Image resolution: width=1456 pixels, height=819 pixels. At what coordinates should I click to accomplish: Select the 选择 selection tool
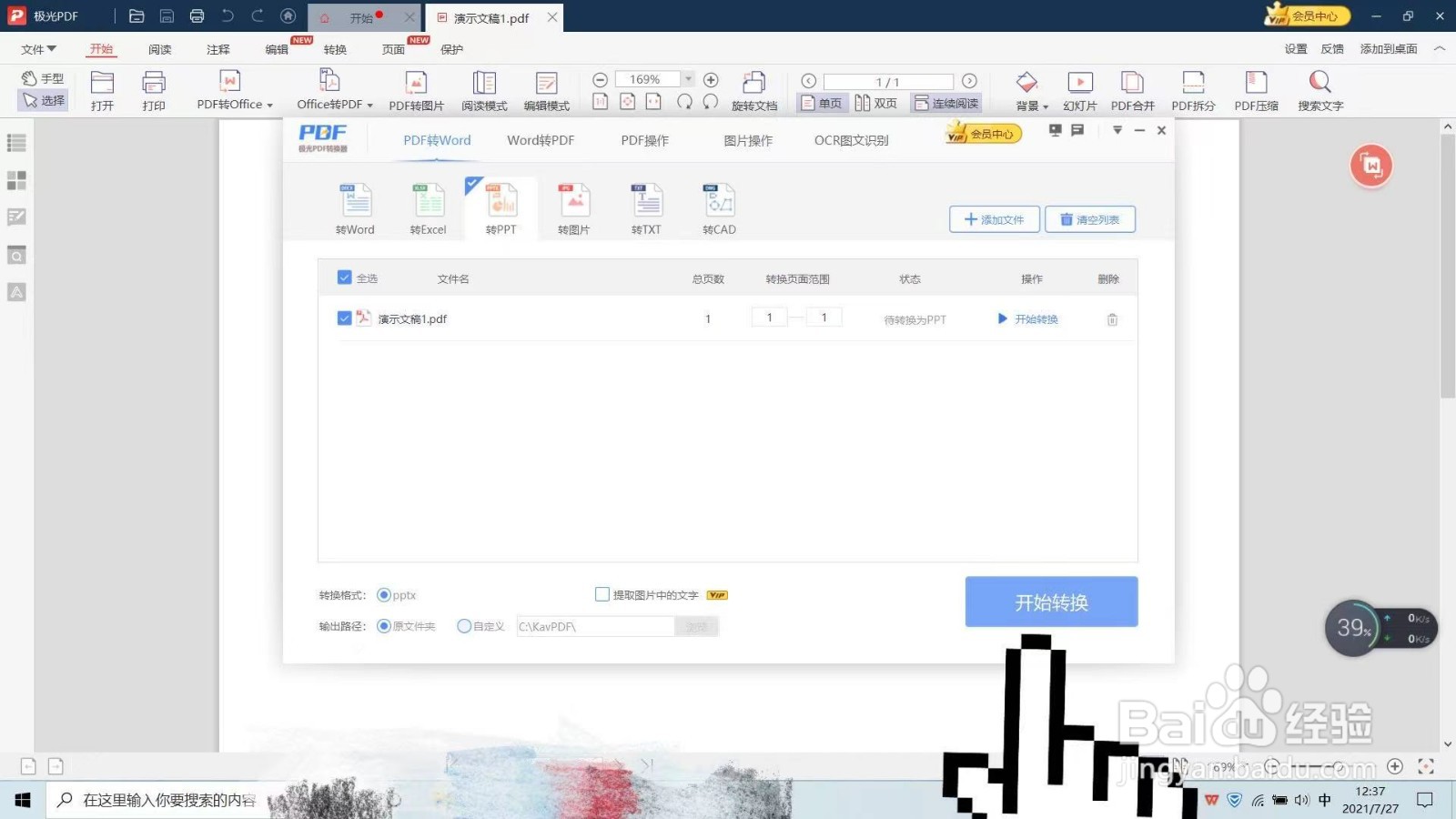[43, 100]
